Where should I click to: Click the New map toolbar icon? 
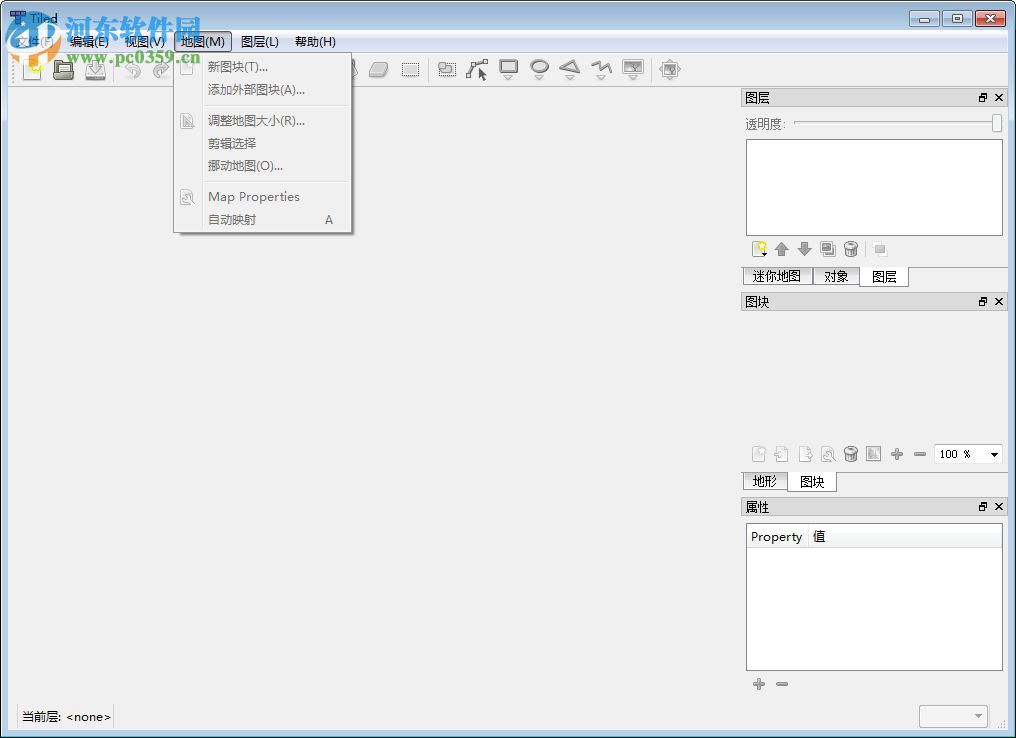[x=32, y=69]
